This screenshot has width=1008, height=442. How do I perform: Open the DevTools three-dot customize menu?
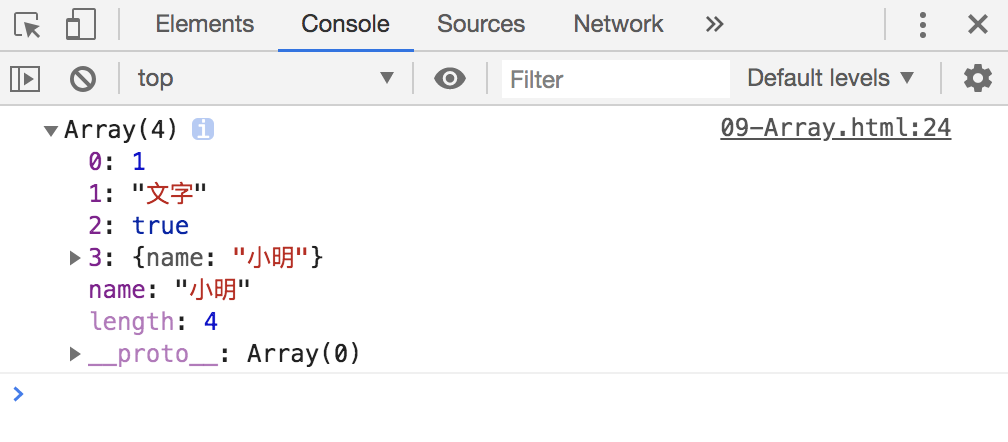[922, 25]
